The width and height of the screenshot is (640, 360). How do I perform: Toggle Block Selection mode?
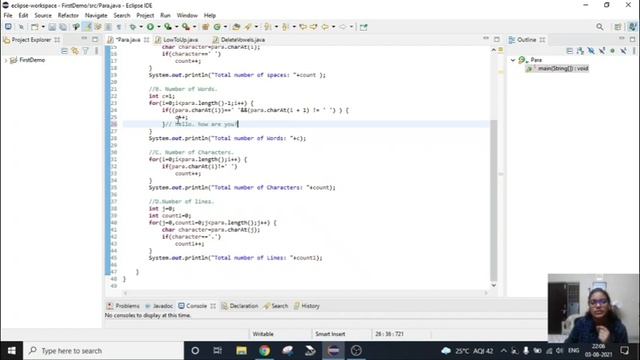click(x=108, y=27)
